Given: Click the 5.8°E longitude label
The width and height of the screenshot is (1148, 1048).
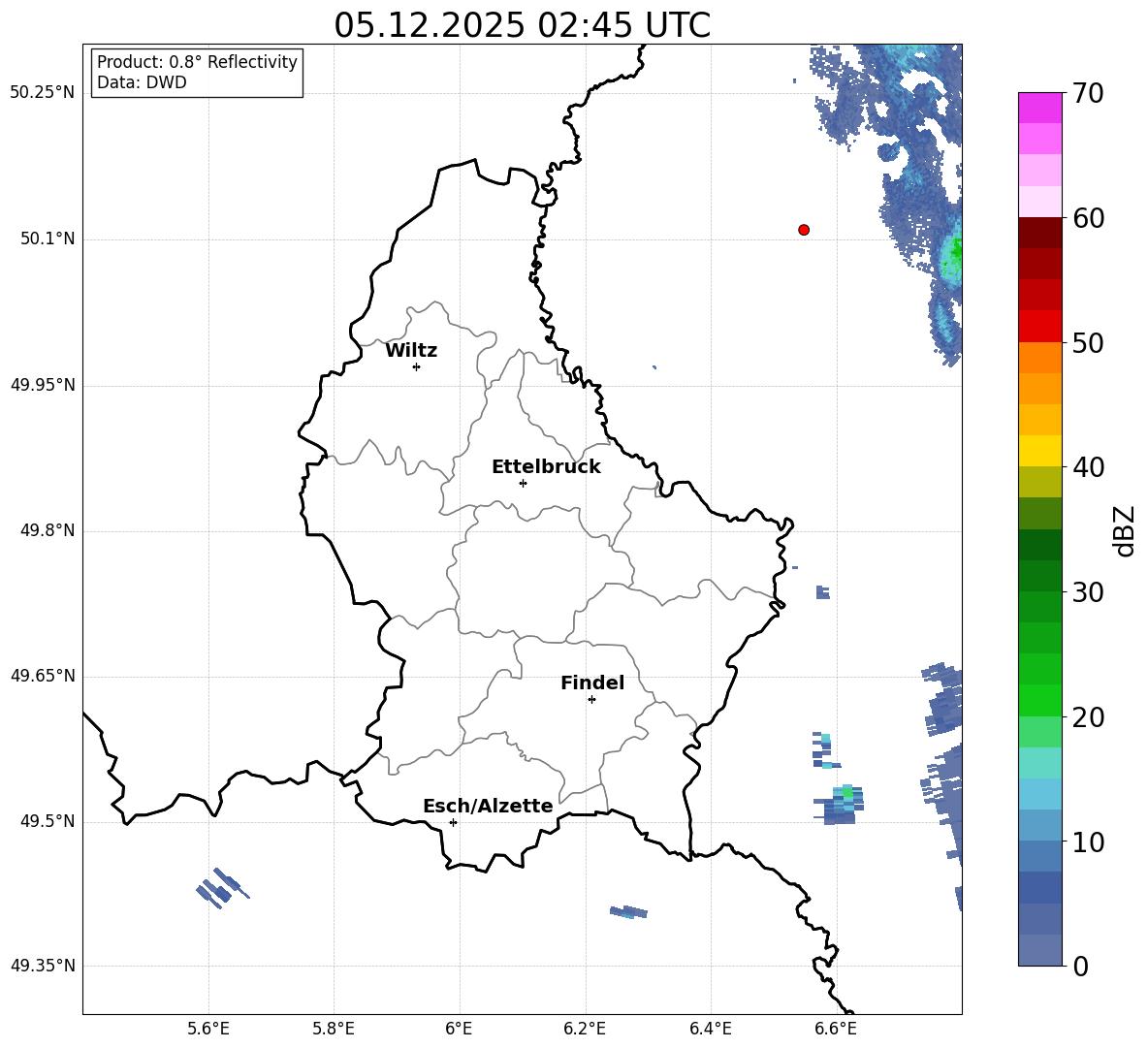Looking at the screenshot, I should 334,1029.
